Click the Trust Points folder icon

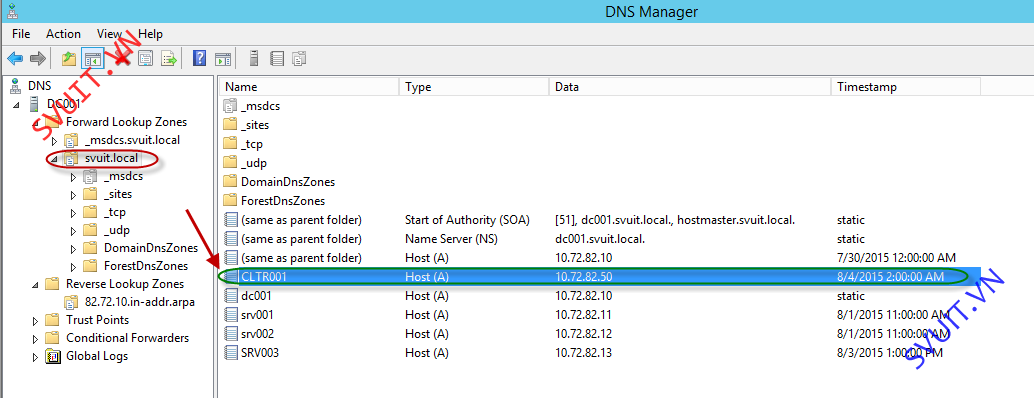click(52, 320)
